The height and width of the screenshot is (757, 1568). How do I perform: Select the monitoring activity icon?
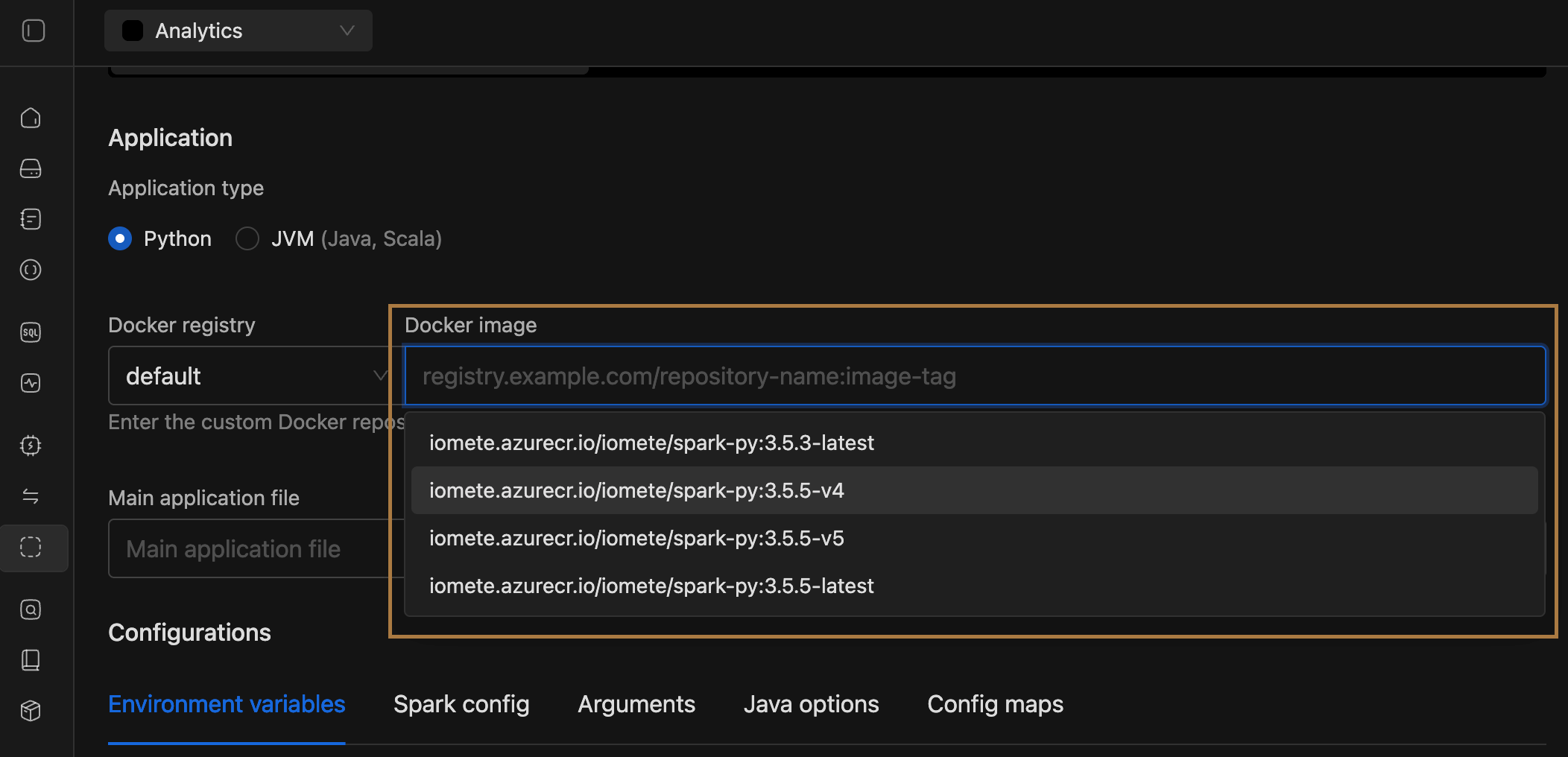(x=31, y=384)
